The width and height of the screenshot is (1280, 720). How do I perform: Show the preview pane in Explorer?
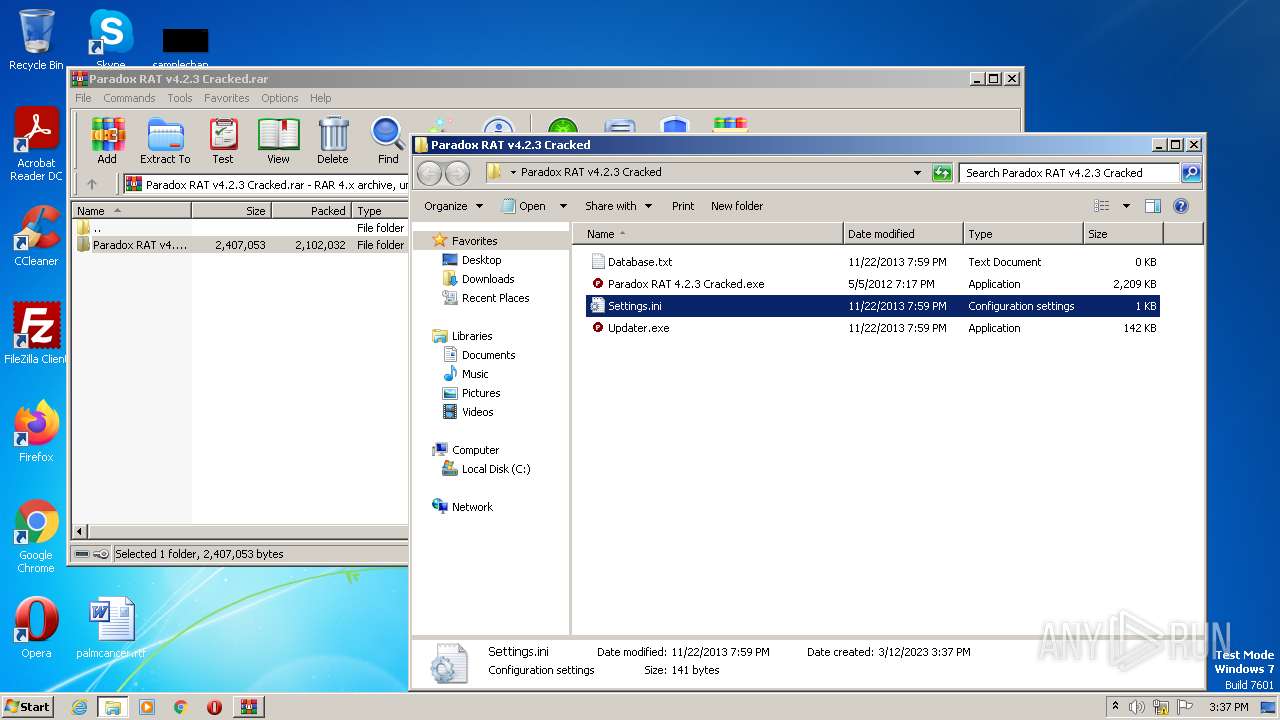pos(1152,206)
